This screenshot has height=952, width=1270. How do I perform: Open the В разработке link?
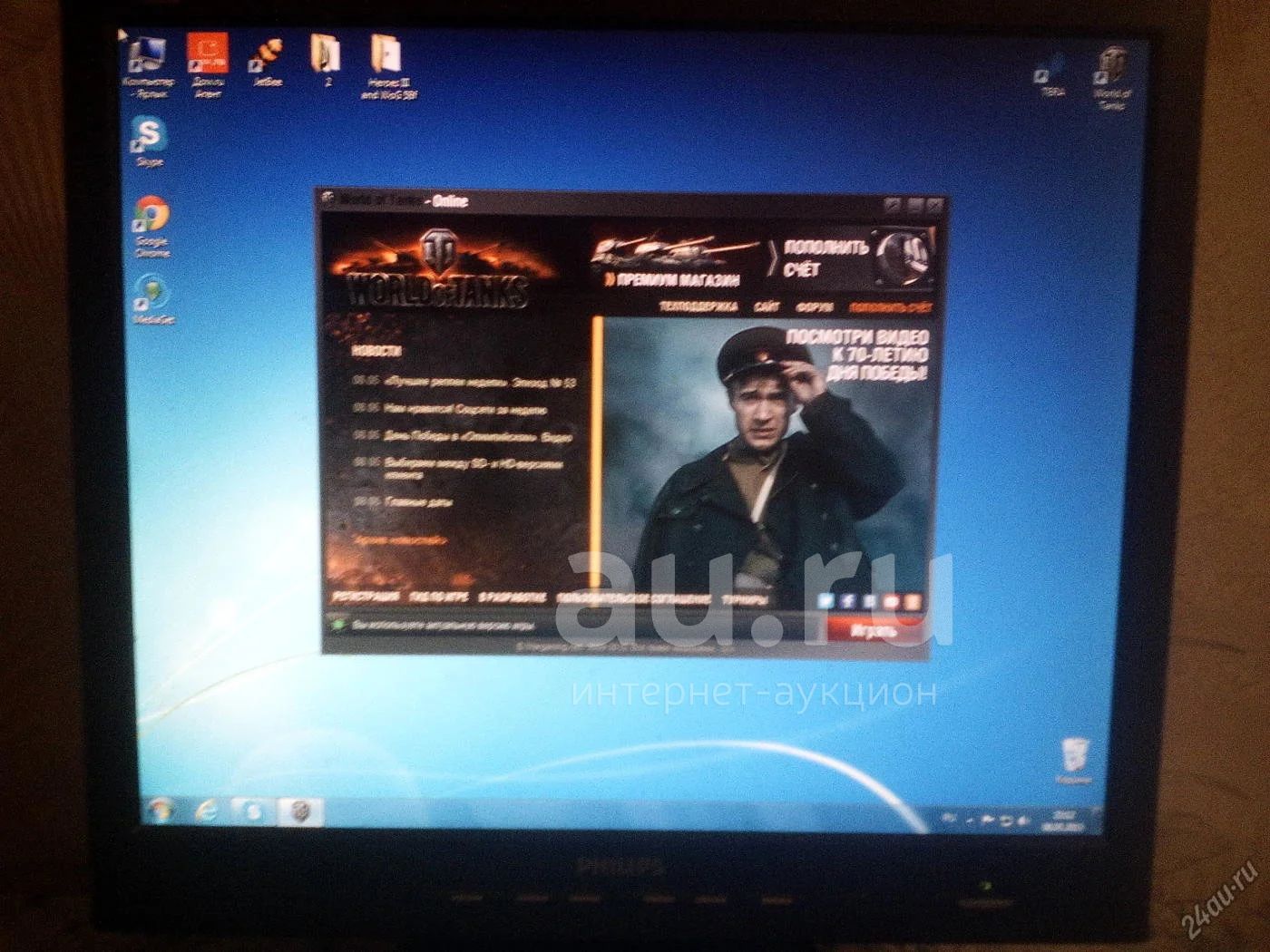[x=512, y=597]
